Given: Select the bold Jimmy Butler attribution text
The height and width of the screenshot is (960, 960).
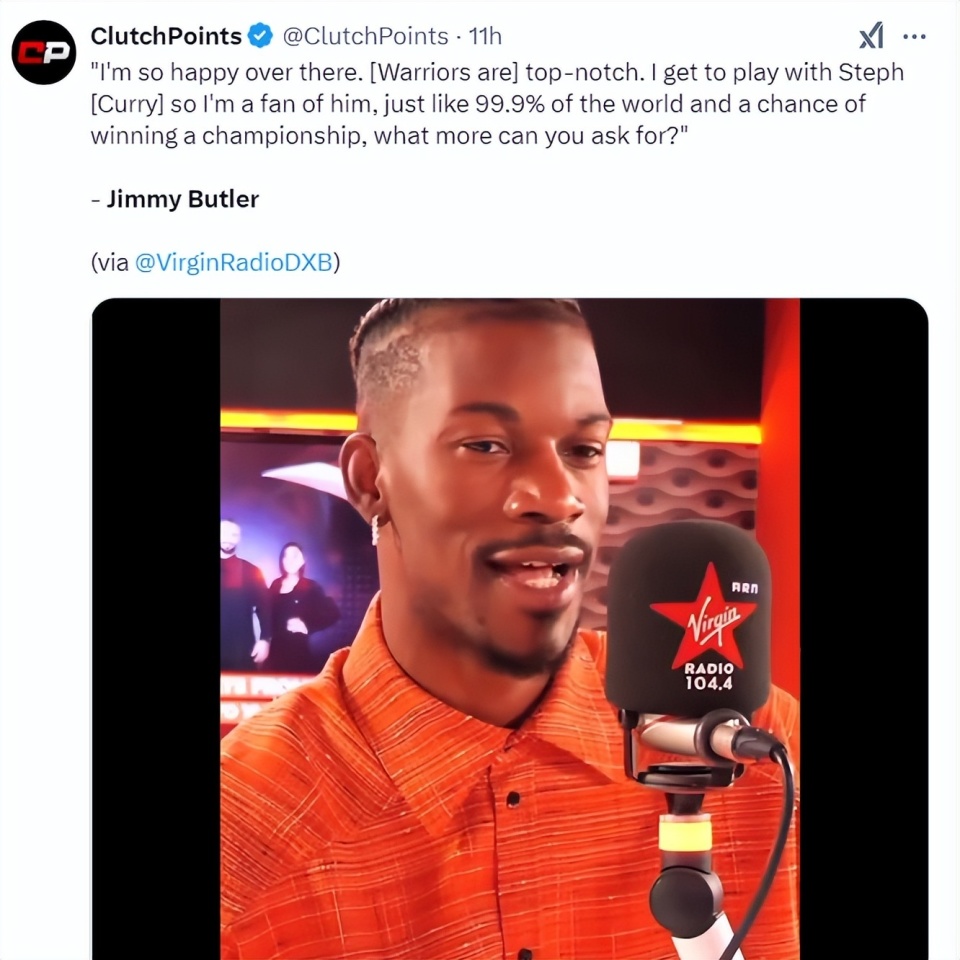Looking at the screenshot, I should pos(182,199).
